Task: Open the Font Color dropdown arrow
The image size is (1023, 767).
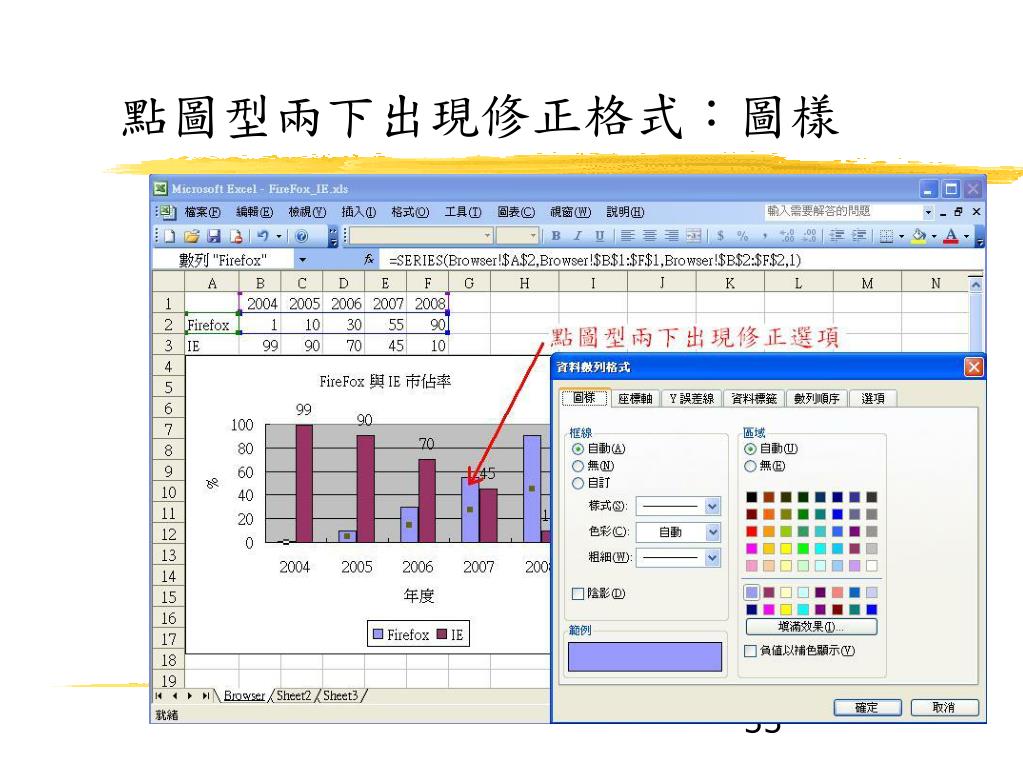Action: pyautogui.click(x=967, y=236)
